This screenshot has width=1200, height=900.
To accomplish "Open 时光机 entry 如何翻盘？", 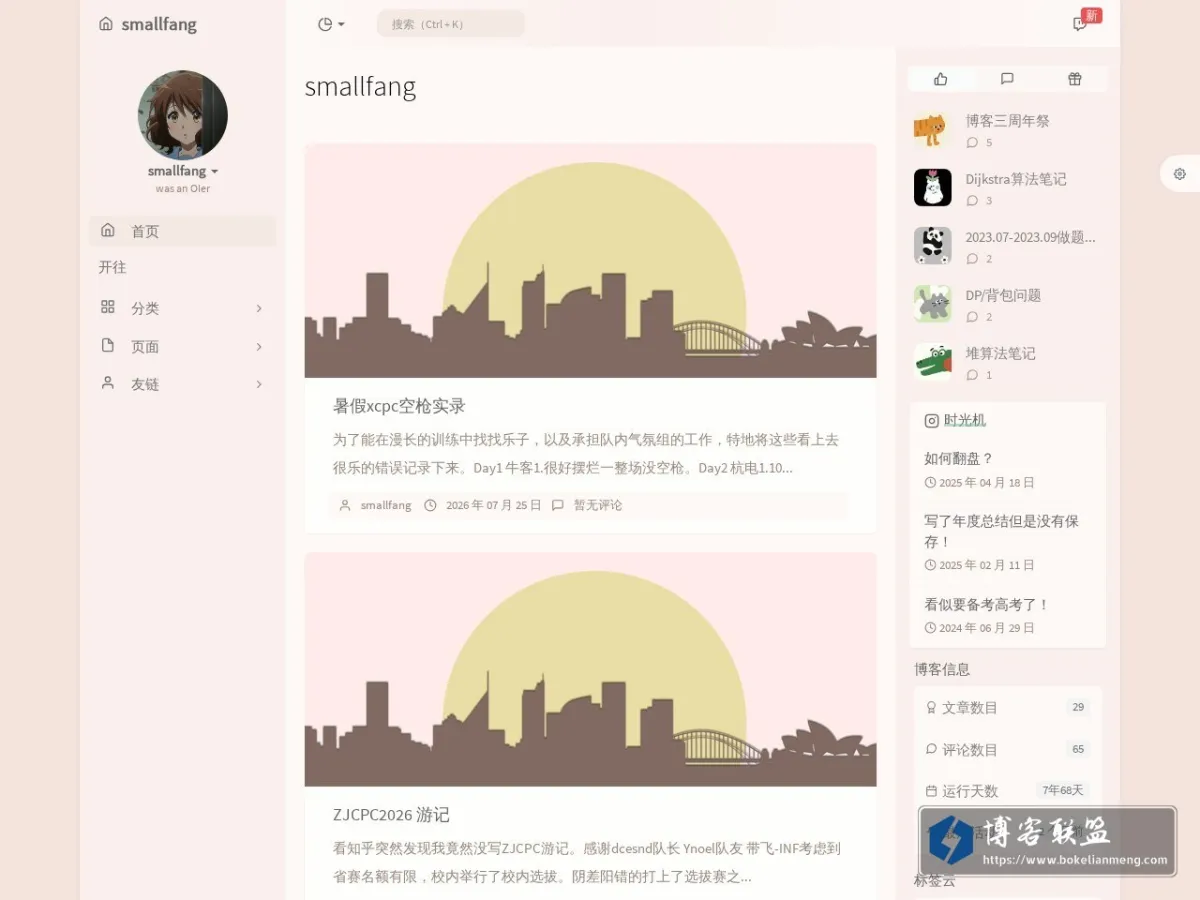I will pyautogui.click(x=959, y=458).
